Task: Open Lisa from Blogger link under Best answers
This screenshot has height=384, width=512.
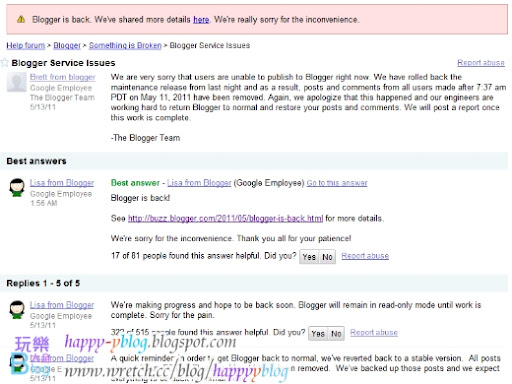Action: pyautogui.click(x=62, y=183)
